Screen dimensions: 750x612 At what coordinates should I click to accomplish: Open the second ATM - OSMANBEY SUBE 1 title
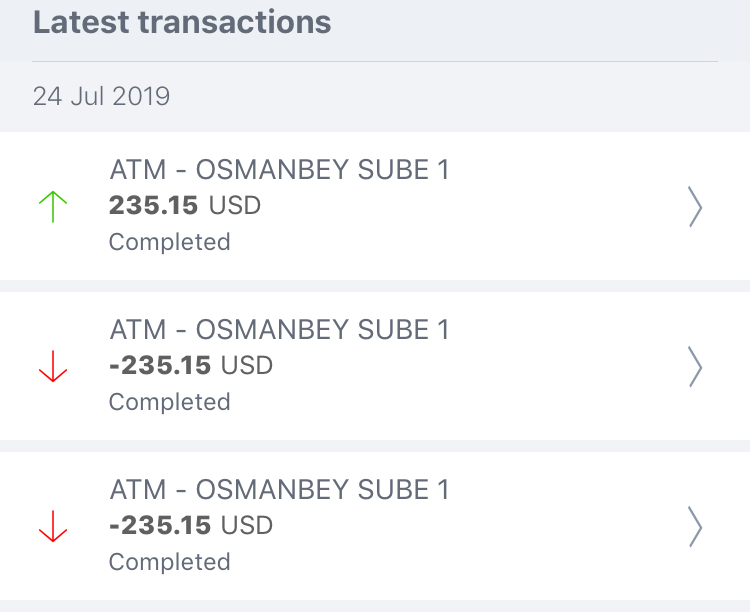(x=279, y=330)
